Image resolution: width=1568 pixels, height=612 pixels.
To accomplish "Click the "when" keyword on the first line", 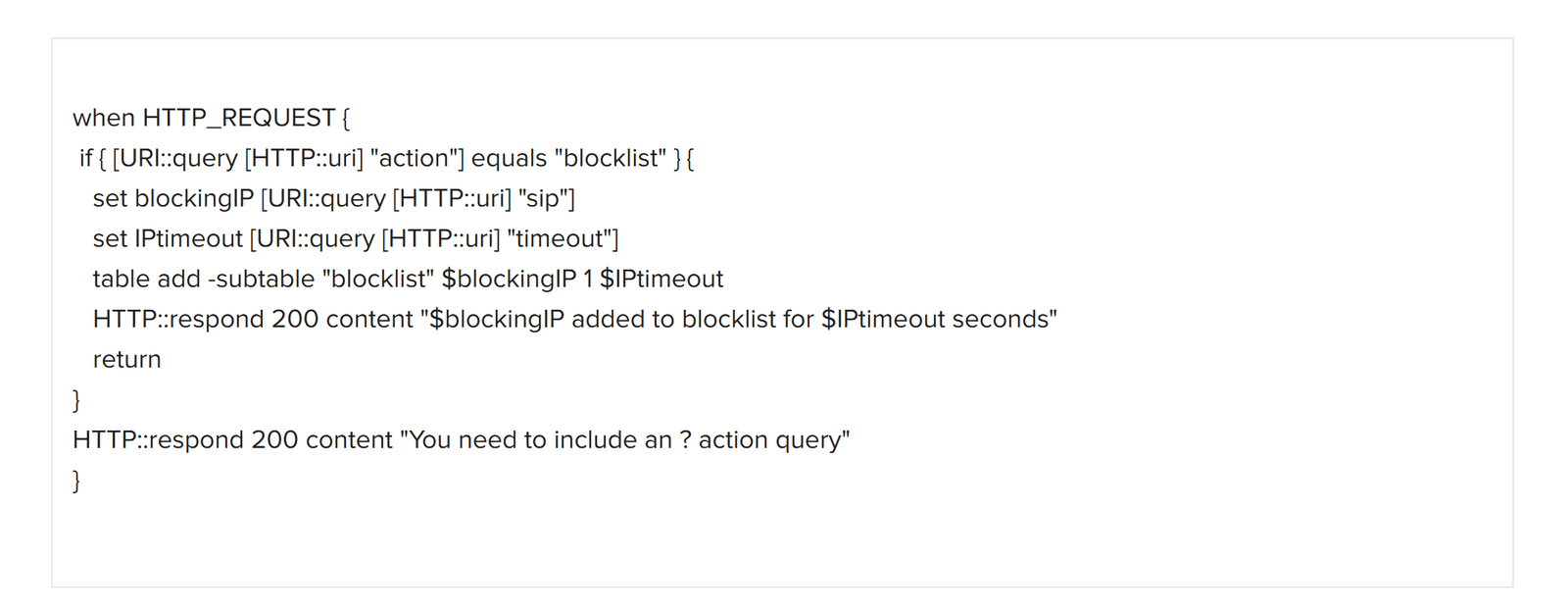I will pyautogui.click(x=103, y=118).
